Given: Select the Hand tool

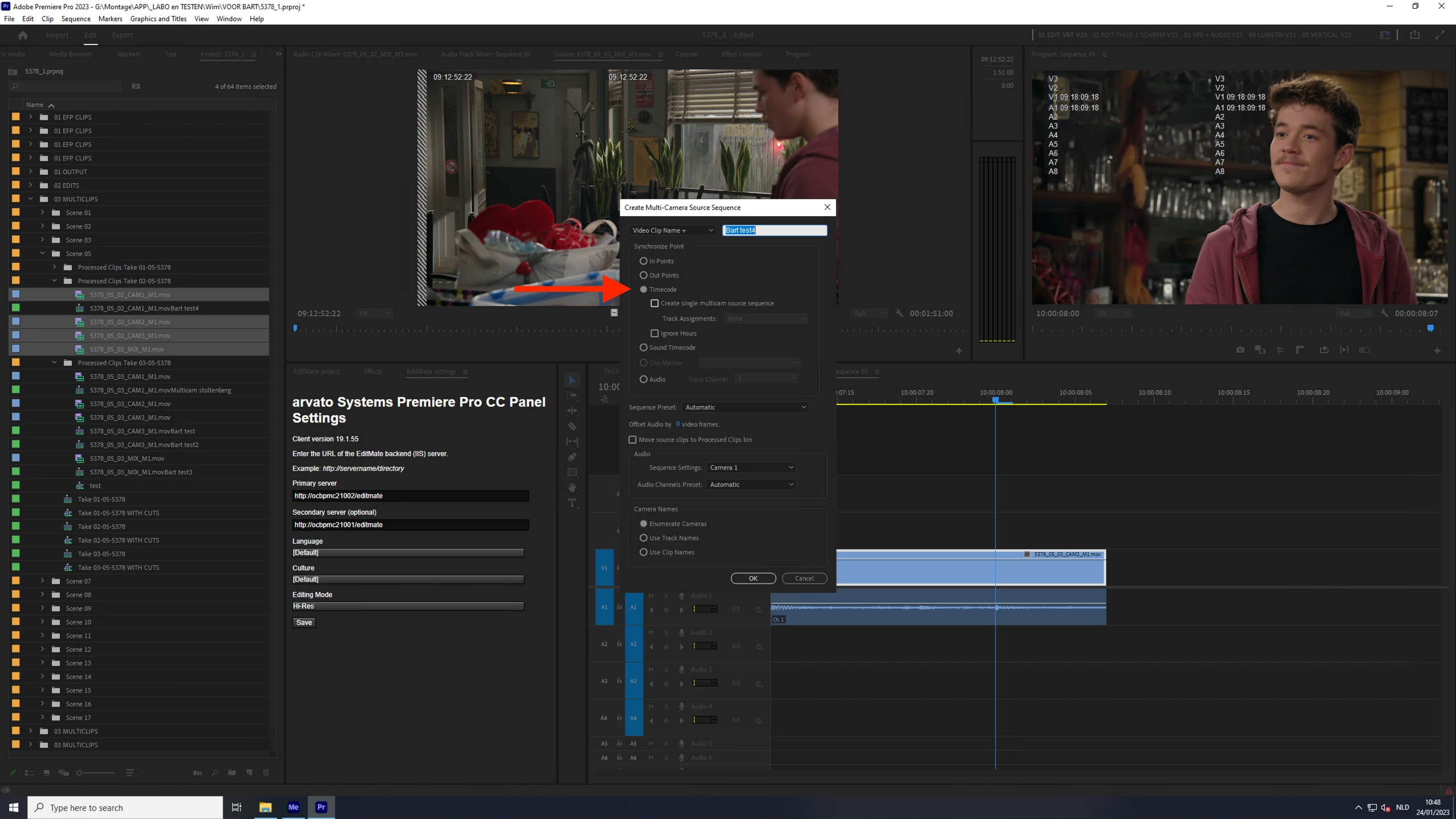Looking at the screenshot, I should (572, 487).
